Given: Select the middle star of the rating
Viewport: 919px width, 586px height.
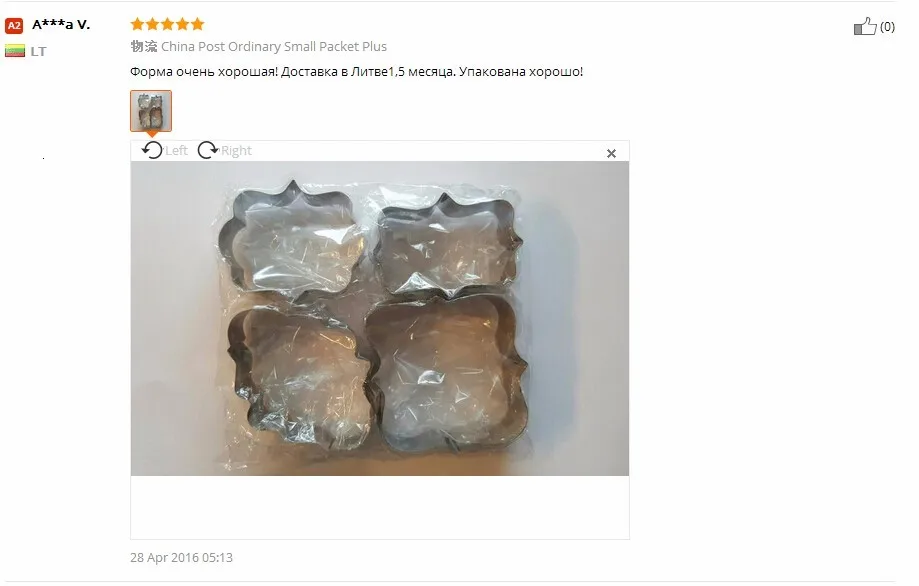Looking at the screenshot, I should pyautogui.click(x=167, y=24).
